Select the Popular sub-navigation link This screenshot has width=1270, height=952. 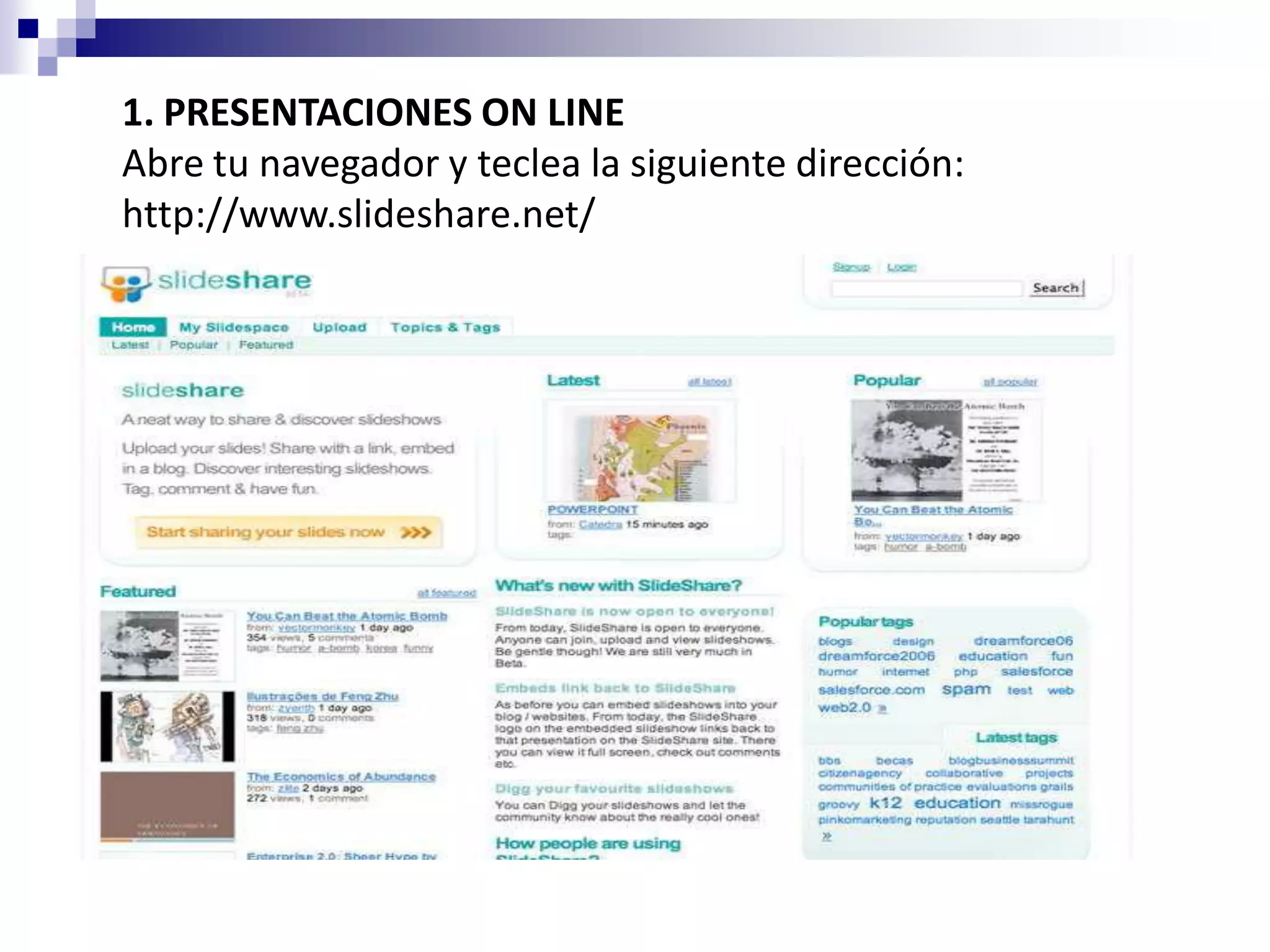[193, 345]
